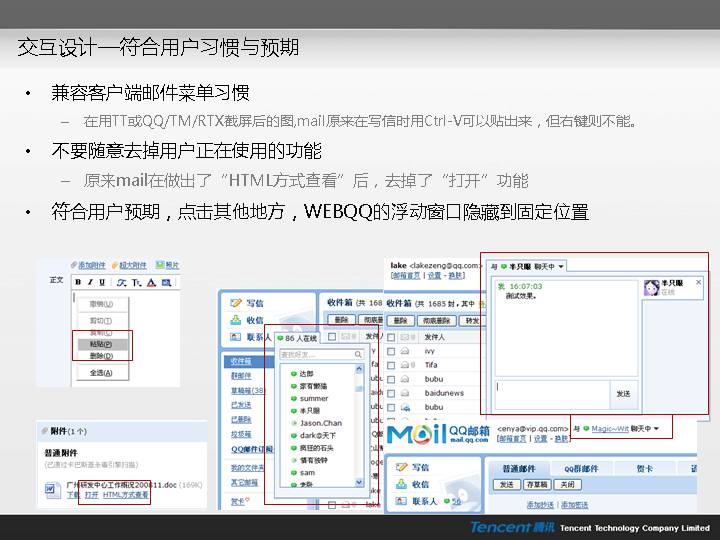The image size is (720, 540).
Task: Open the 丰只眼 聊天中 dropdown arrow
Action: coord(561,266)
